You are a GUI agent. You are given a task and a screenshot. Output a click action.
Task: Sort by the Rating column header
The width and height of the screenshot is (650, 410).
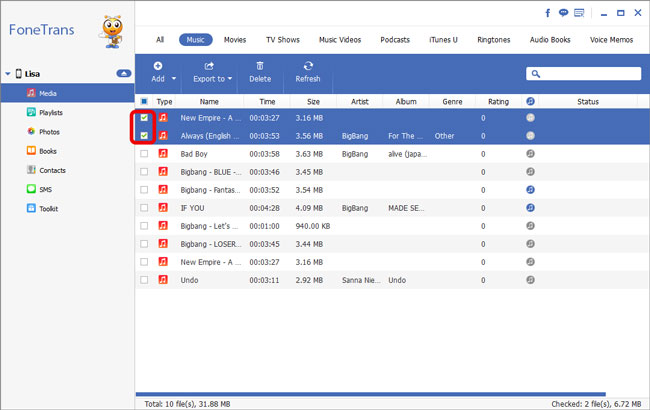[498, 102]
